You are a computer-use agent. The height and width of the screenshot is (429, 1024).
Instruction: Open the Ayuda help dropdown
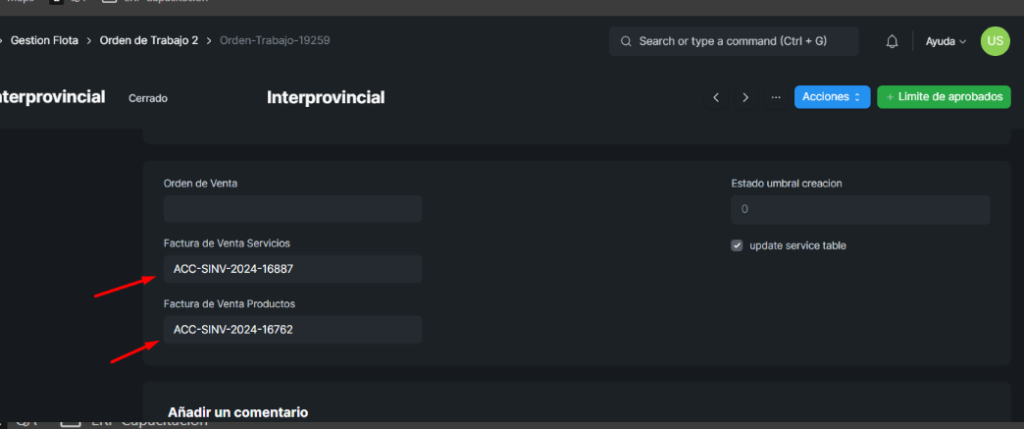(x=946, y=41)
